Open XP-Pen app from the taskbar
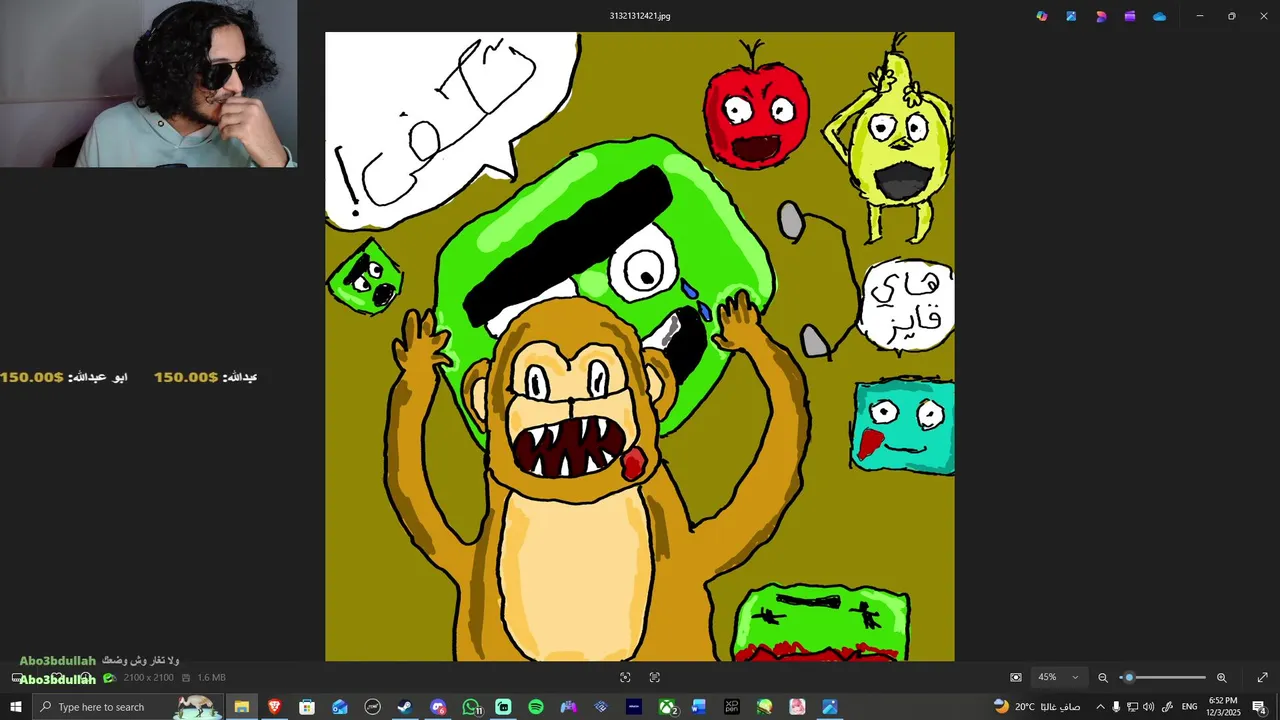 click(x=732, y=707)
